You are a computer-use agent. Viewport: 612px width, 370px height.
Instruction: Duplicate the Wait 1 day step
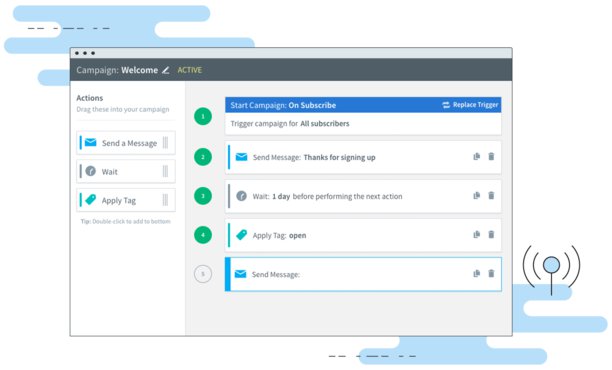tap(477, 196)
